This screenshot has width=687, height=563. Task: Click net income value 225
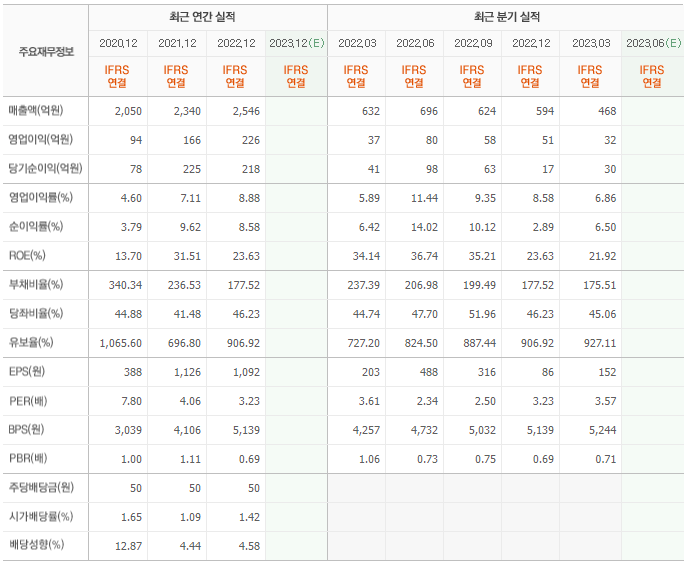[192, 169]
